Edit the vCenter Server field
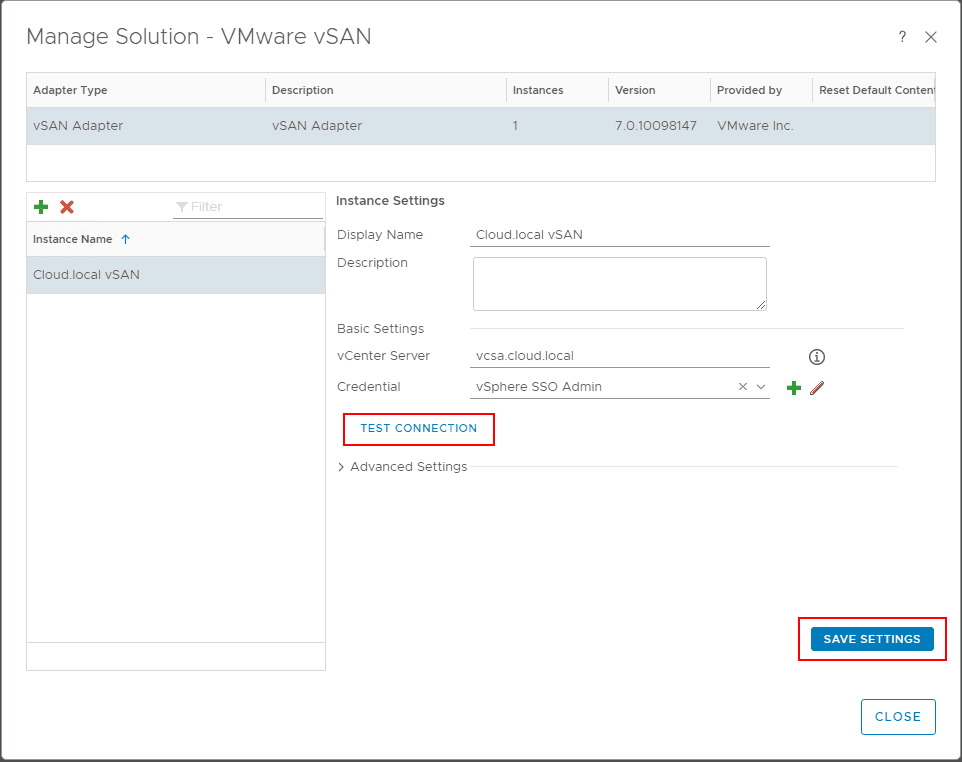 tap(620, 356)
